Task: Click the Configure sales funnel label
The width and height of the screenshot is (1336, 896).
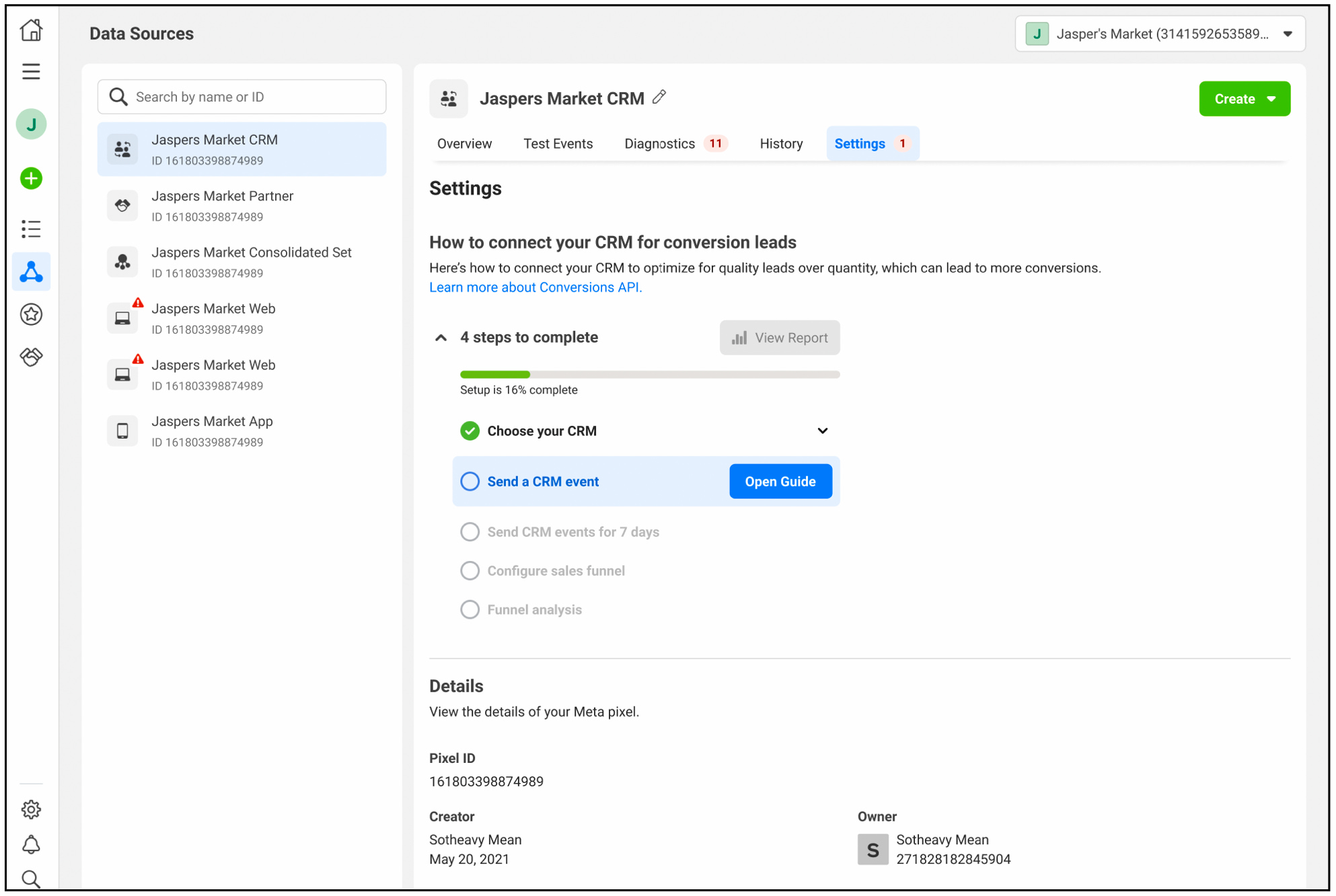Action: click(556, 571)
